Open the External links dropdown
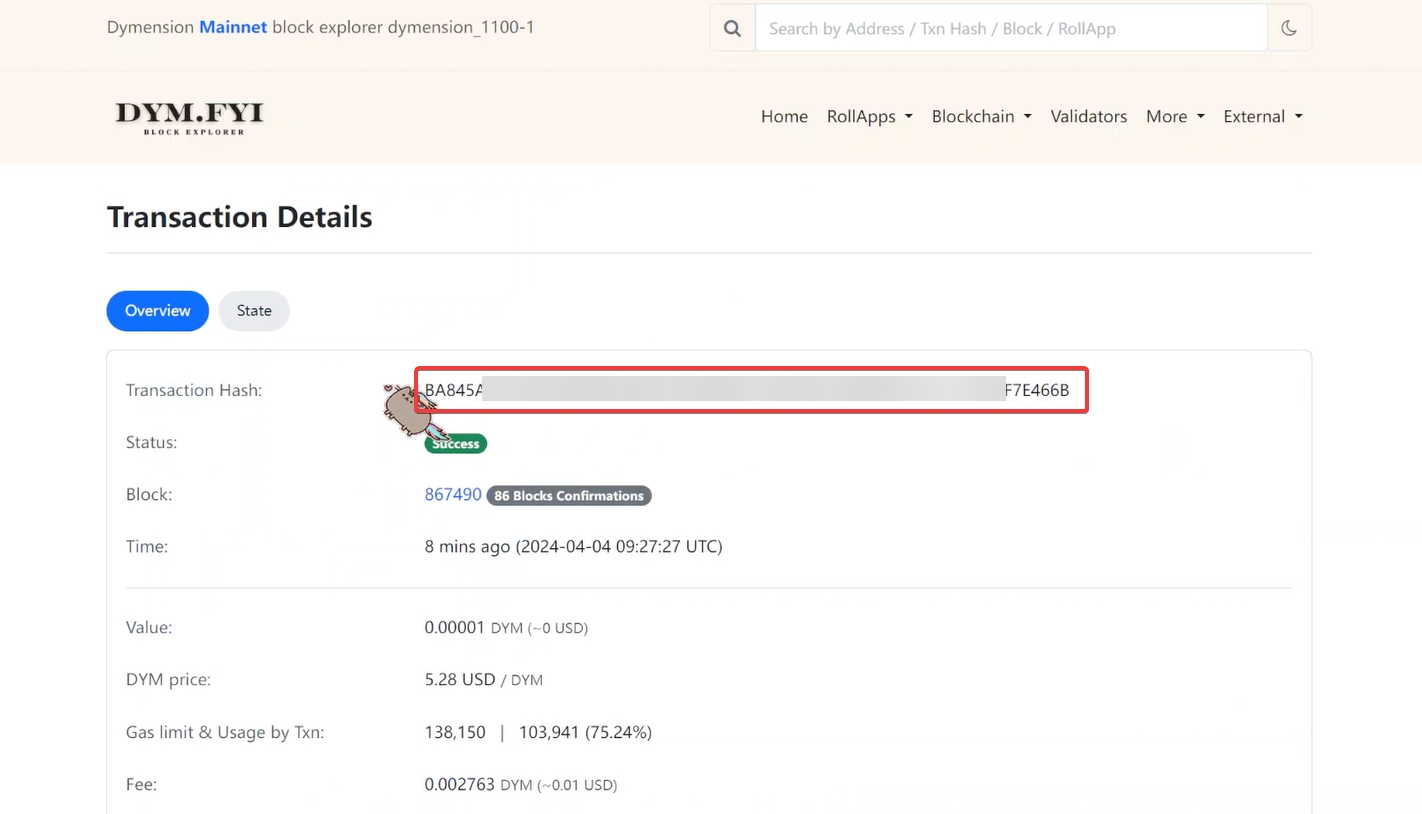 pyautogui.click(x=1262, y=117)
